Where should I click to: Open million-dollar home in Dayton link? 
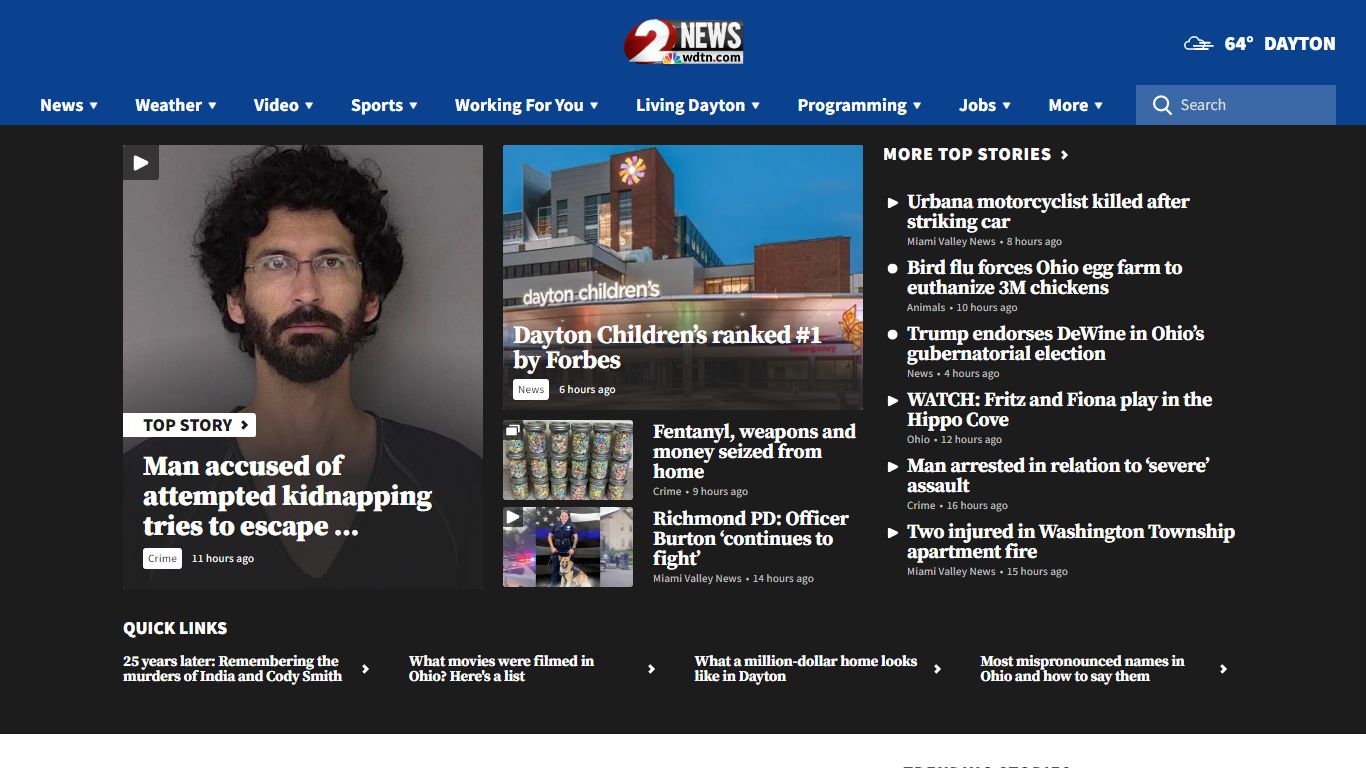click(805, 669)
